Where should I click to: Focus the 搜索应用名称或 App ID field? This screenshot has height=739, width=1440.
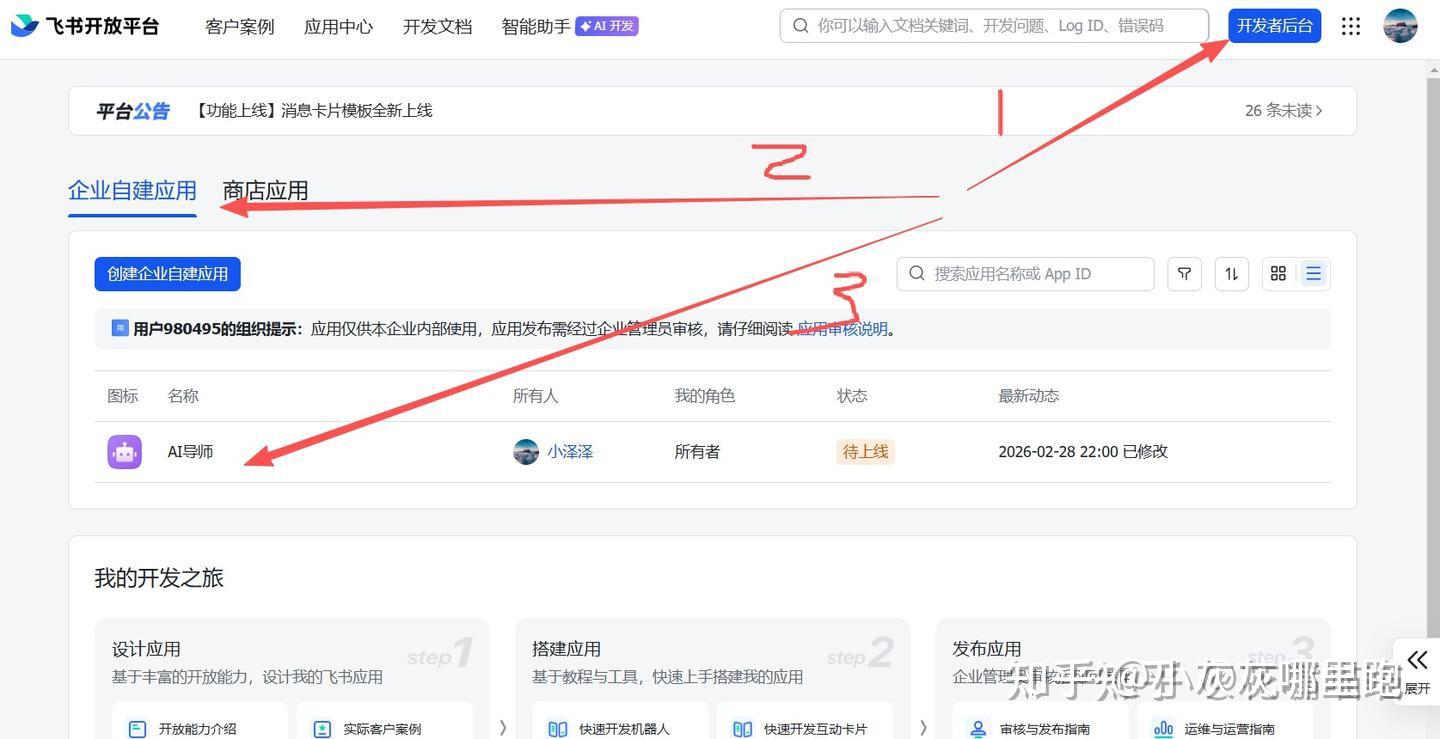click(x=1026, y=274)
